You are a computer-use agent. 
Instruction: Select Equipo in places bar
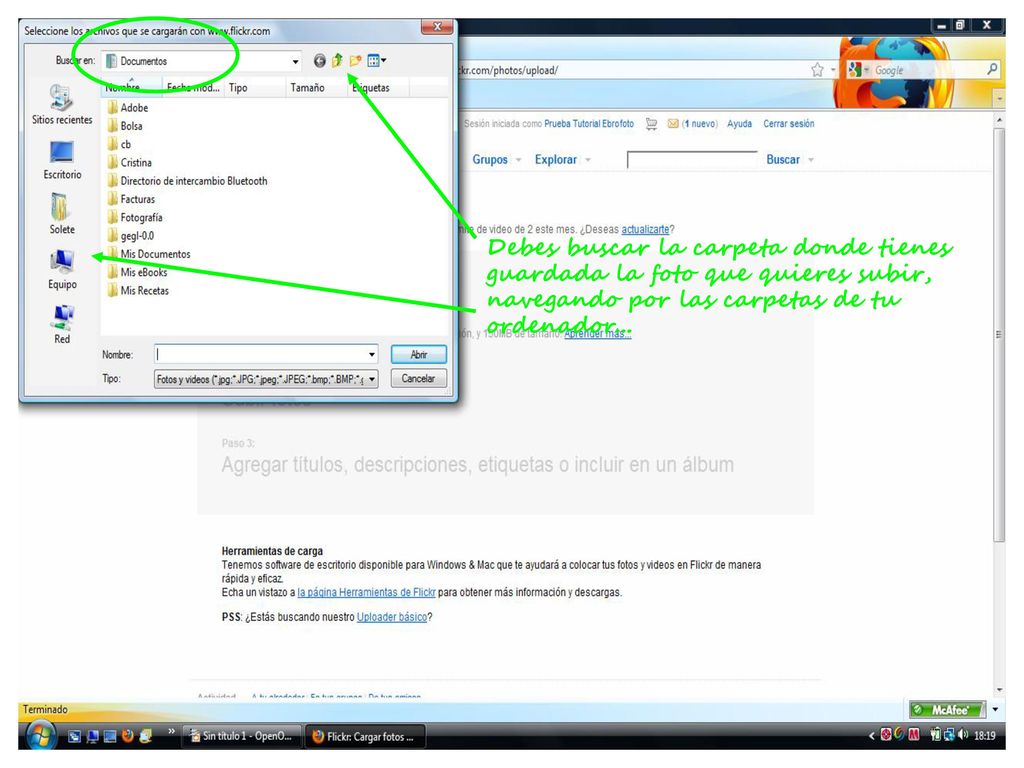click(62, 270)
